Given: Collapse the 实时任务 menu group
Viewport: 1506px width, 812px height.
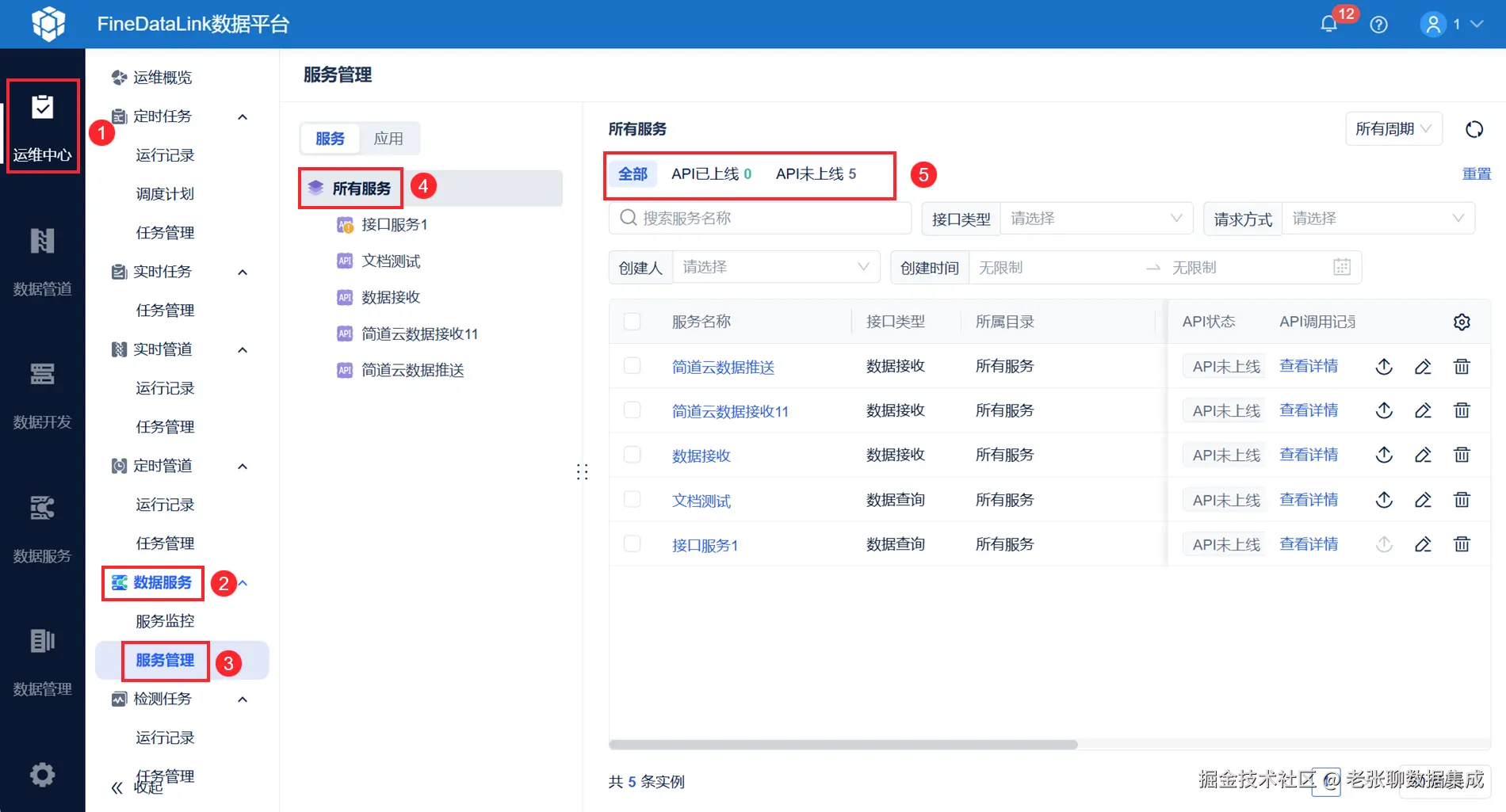Looking at the screenshot, I should tap(243, 273).
